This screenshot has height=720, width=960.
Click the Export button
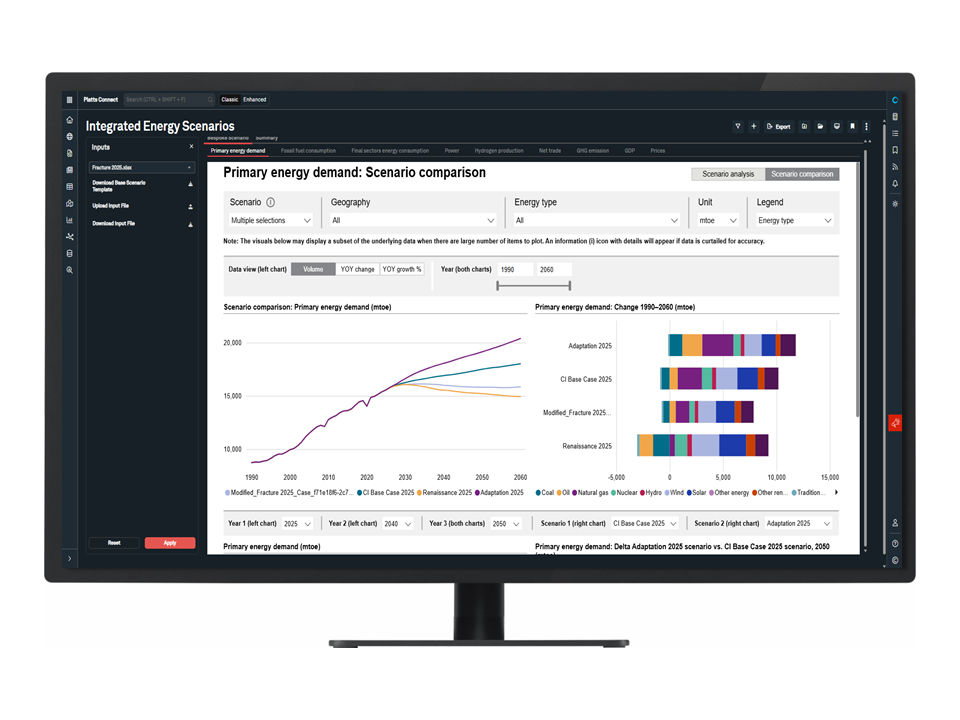778,127
